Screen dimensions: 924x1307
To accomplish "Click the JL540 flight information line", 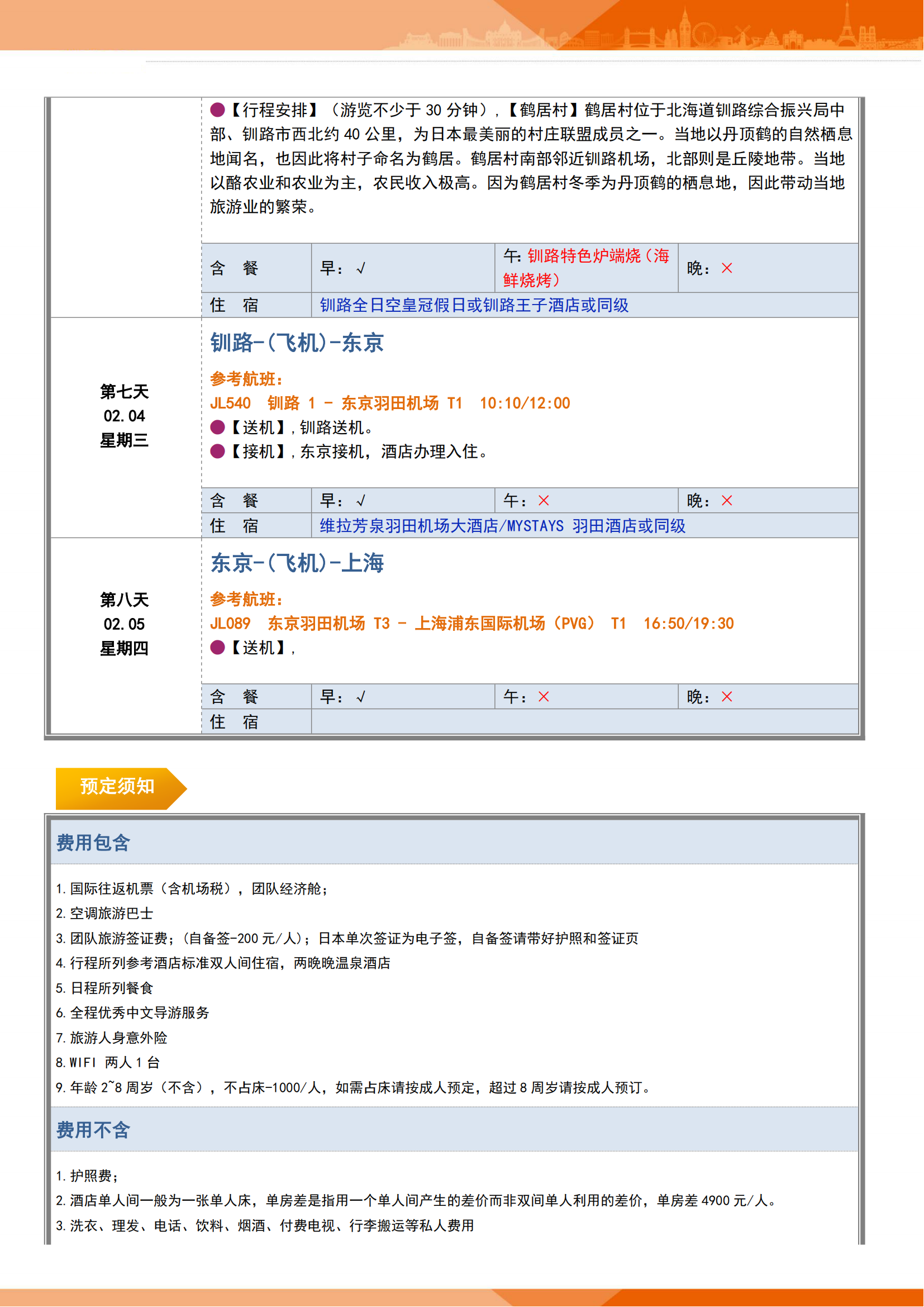I will 390,403.
